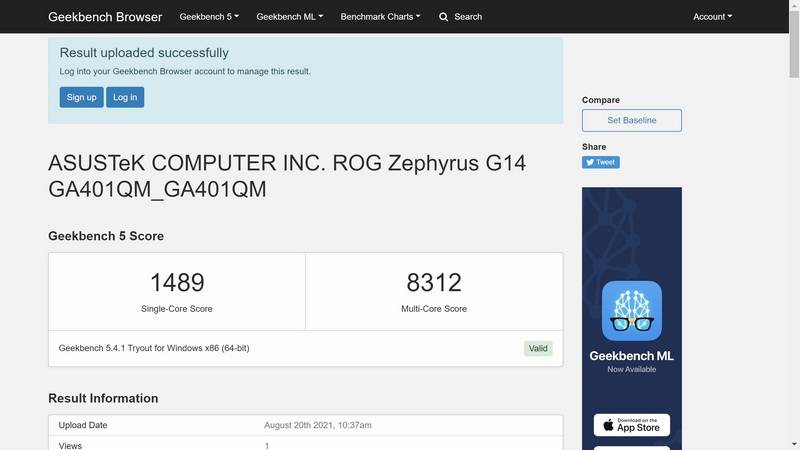Open the Account dropdown menu
The image size is (800, 450).
[x=712, y=17]
